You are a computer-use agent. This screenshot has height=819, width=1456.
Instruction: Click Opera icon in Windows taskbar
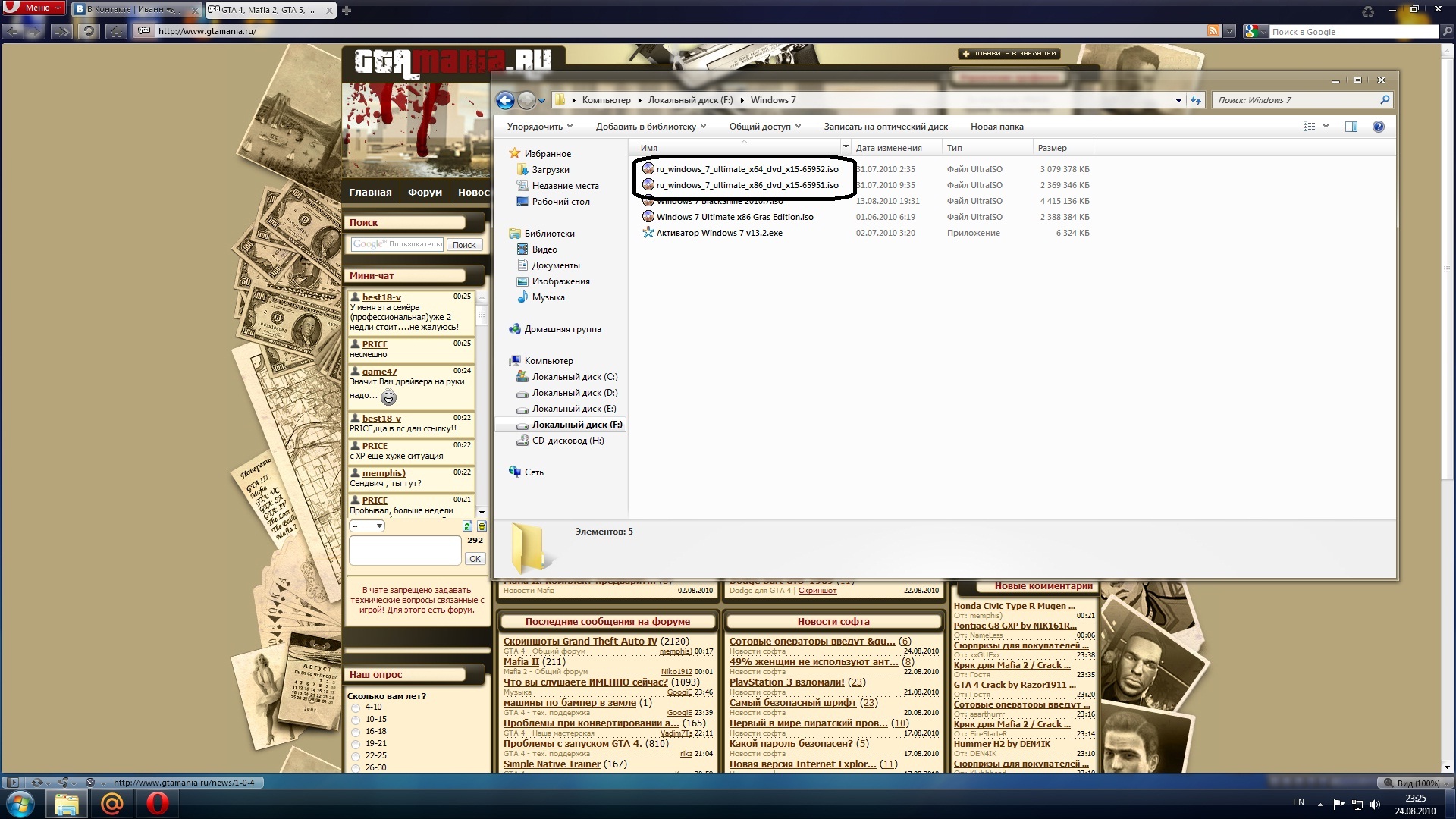tap(157, 803)
